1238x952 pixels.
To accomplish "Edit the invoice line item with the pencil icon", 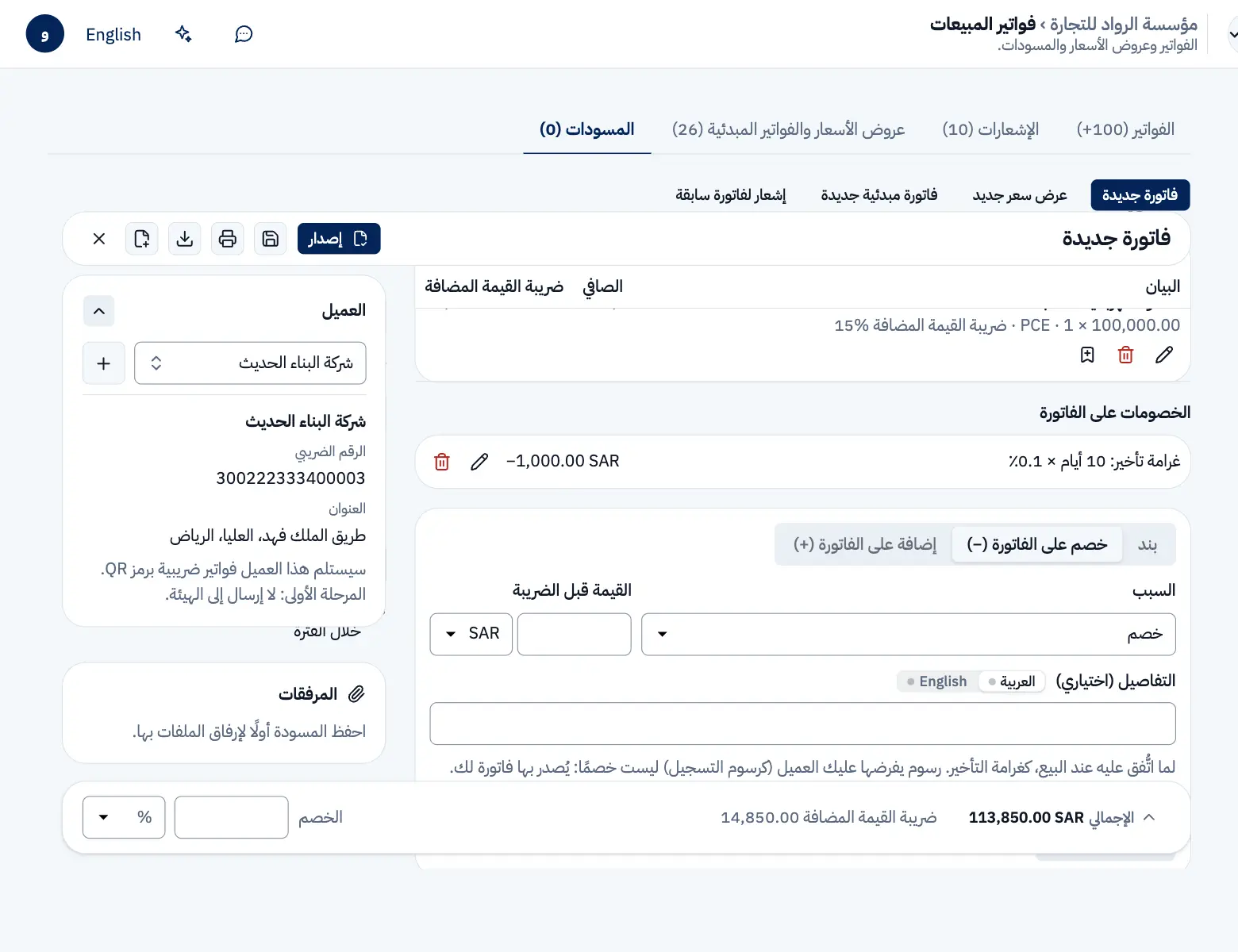I will click(1164, 355).
